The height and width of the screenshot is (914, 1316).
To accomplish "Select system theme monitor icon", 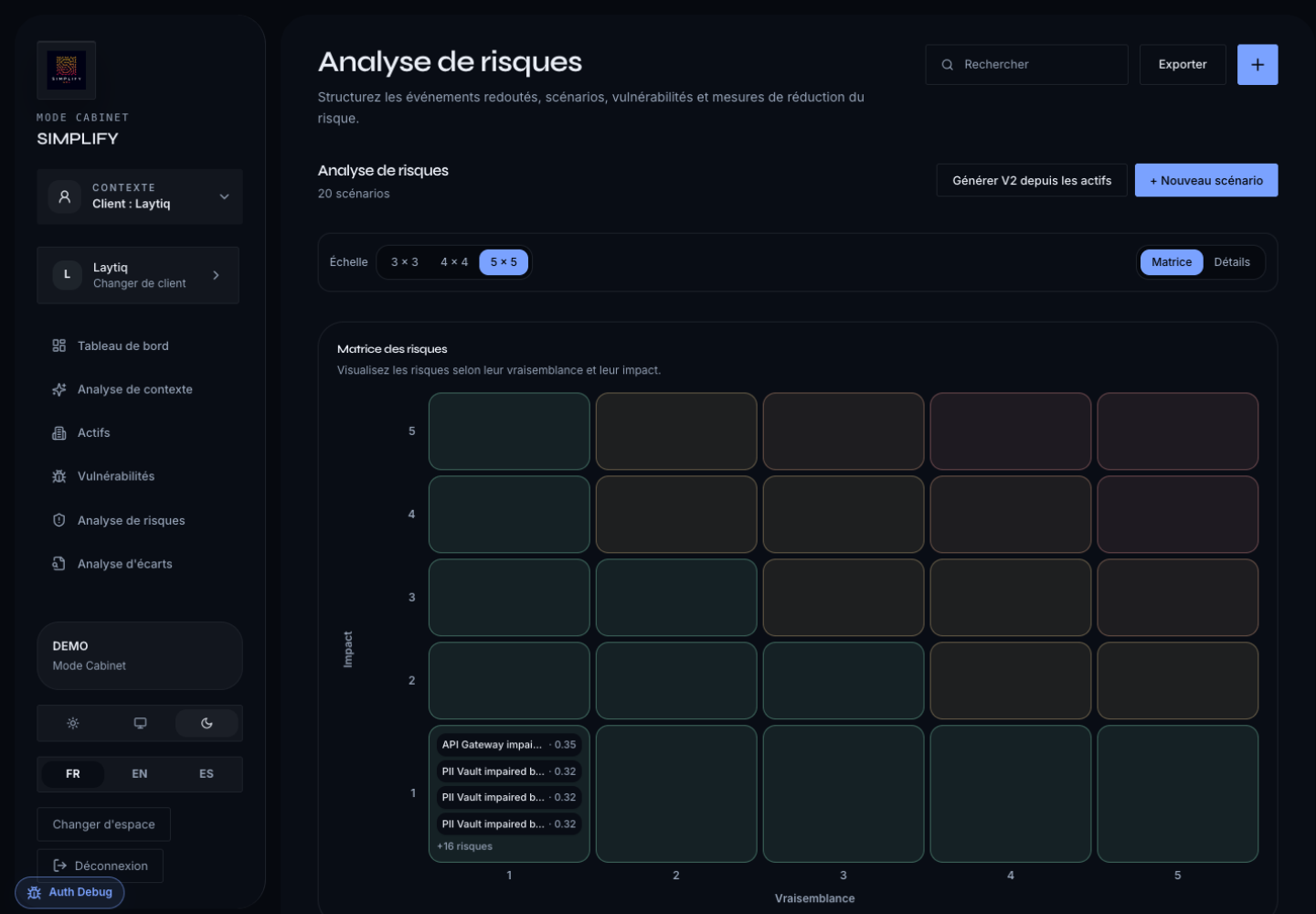I will pos(140,723).
